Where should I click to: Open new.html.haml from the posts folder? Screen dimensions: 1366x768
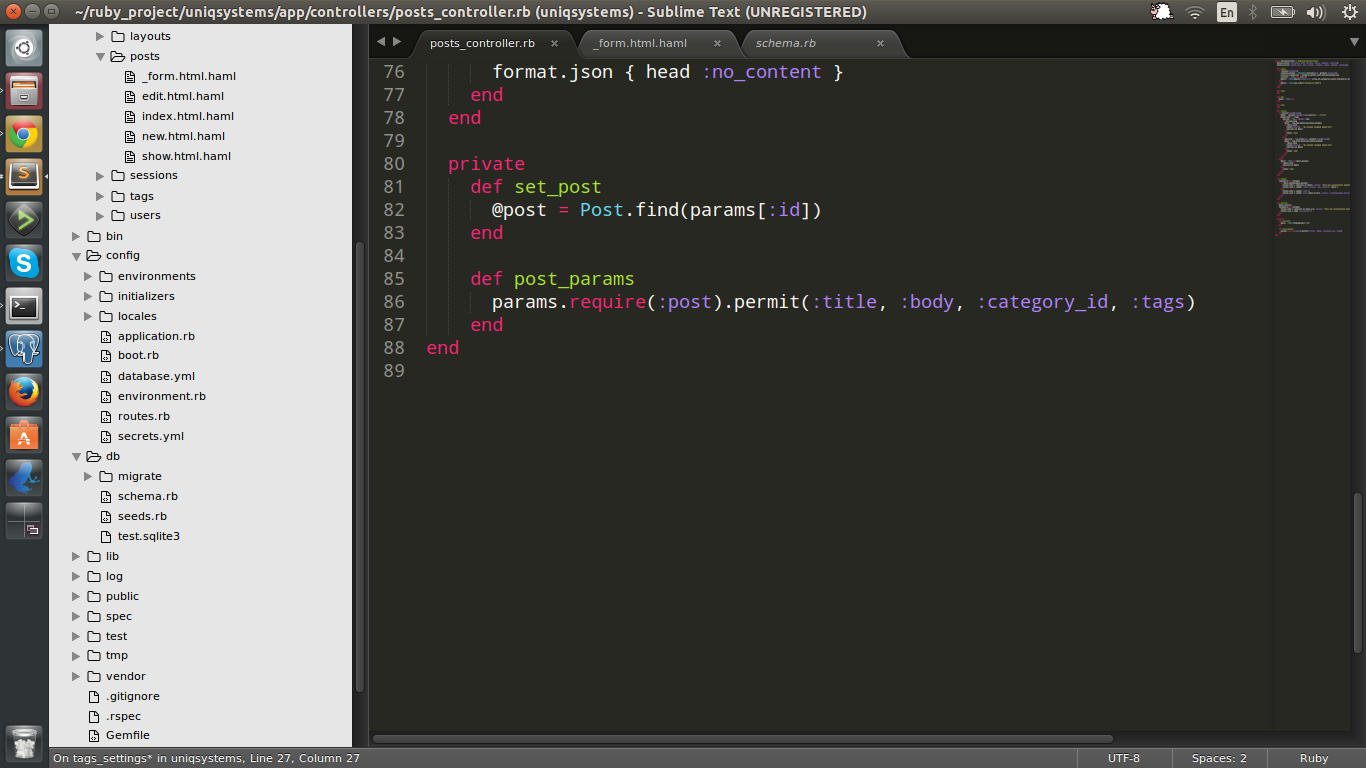pos(183,136)
